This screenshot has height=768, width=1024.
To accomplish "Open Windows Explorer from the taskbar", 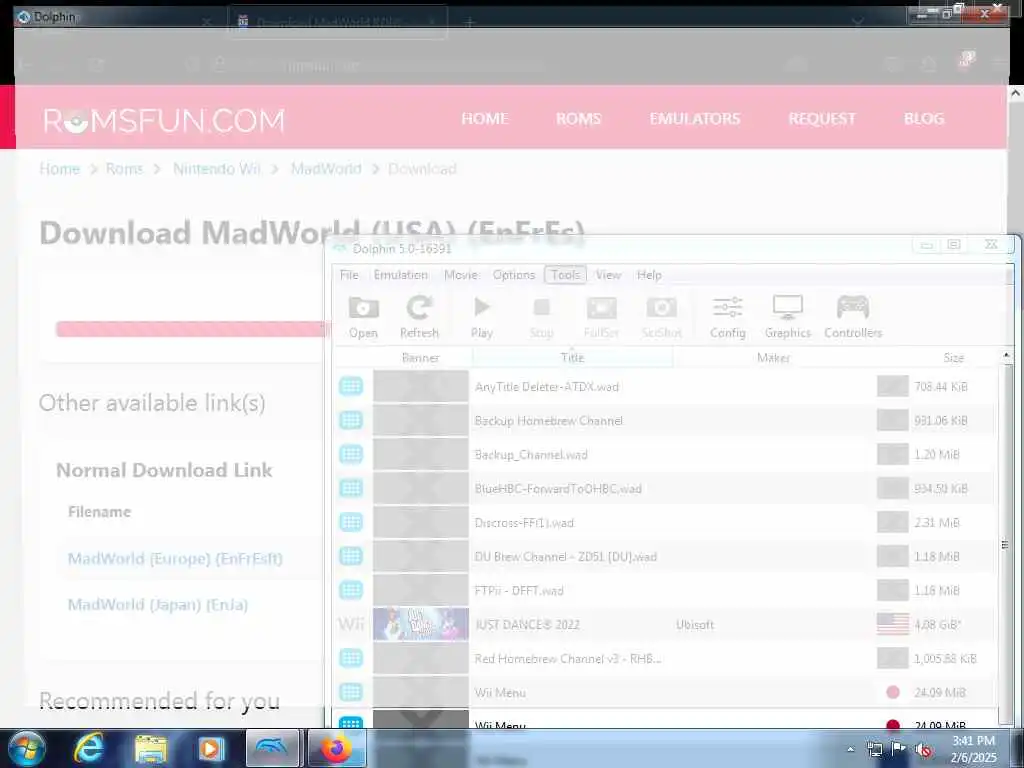I will coord(151,749).
